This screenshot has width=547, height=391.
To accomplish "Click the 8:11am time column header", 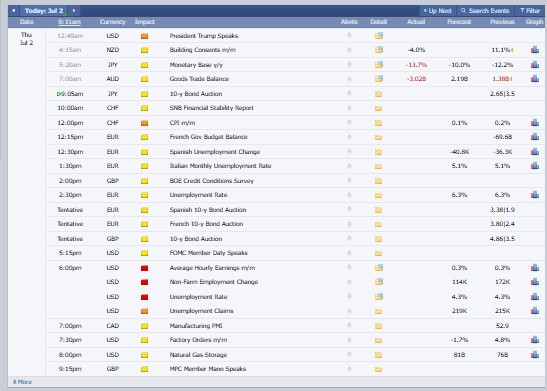I will tap(69, 22).
